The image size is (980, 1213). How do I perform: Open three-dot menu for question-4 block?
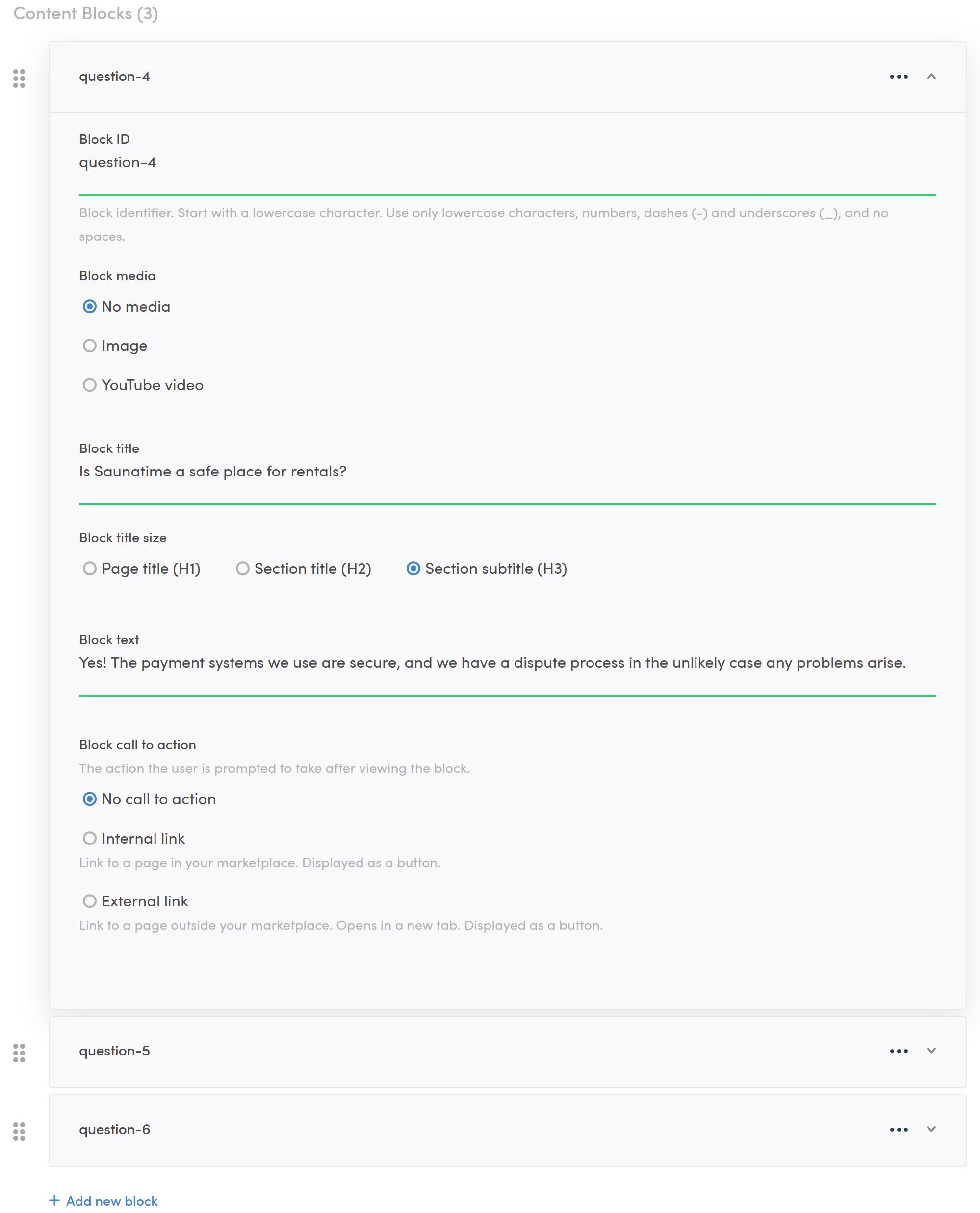tap(899, 77)
